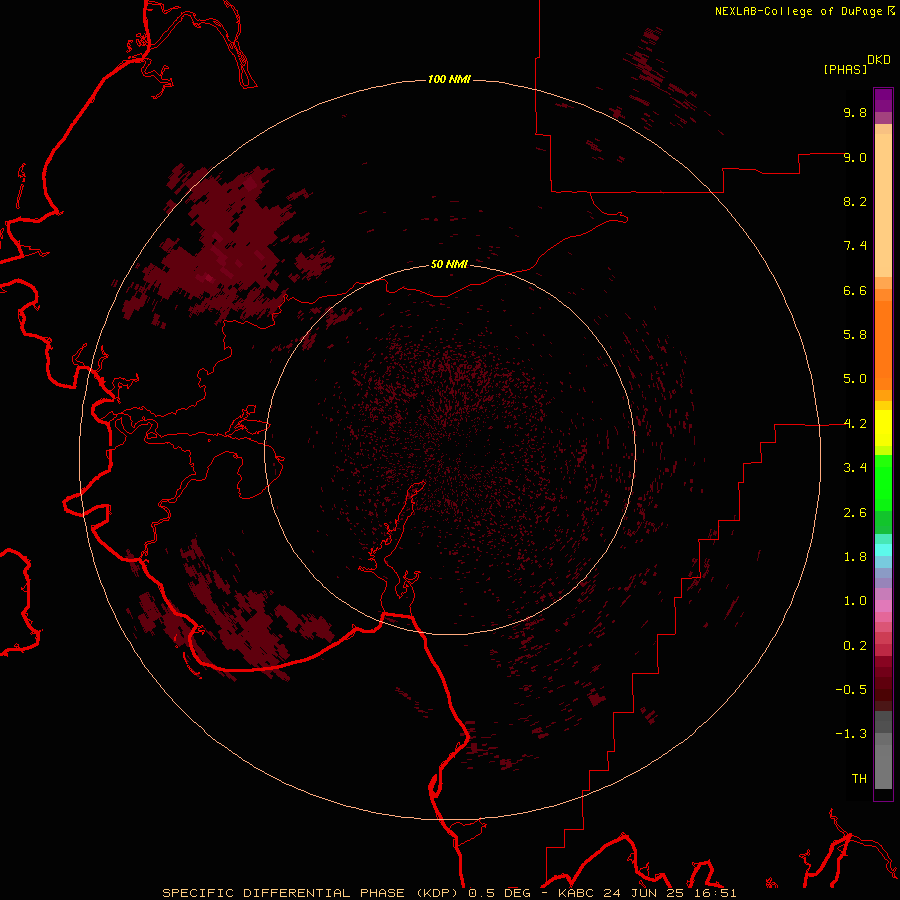Click the yellow band on the color bar
Image resolution: width=900 pixels, height=900 pixels.
pyautogui.click(x=883, y=428)
